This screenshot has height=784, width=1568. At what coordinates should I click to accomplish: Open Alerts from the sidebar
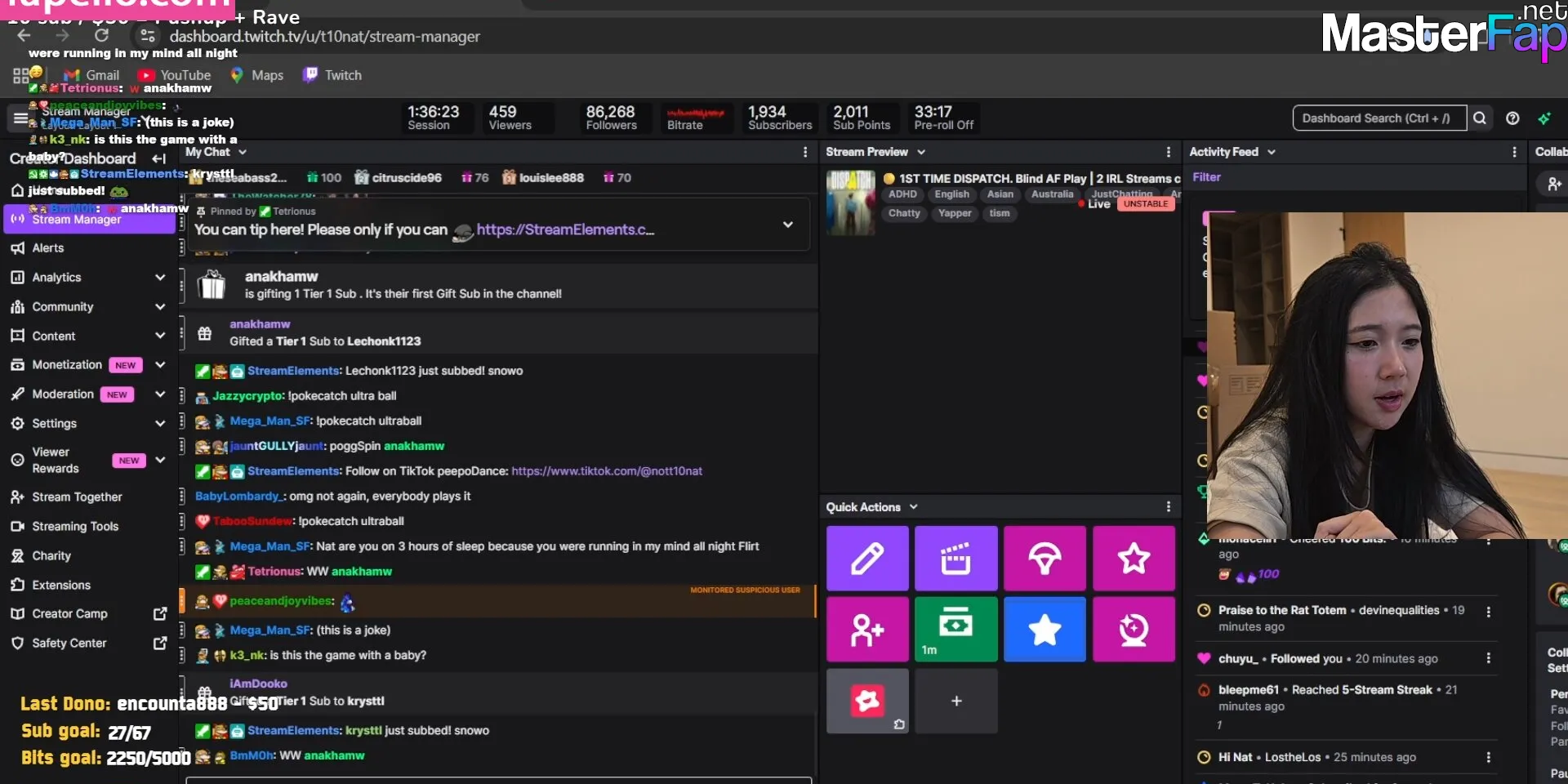coord(47,248)
